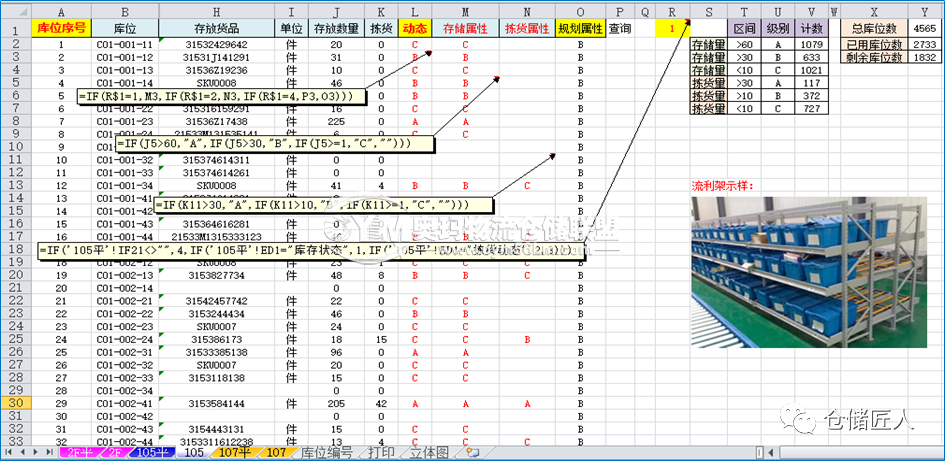Select the 105 sheet tab
The image size is (945, 461).
click(x=193, y=452)
